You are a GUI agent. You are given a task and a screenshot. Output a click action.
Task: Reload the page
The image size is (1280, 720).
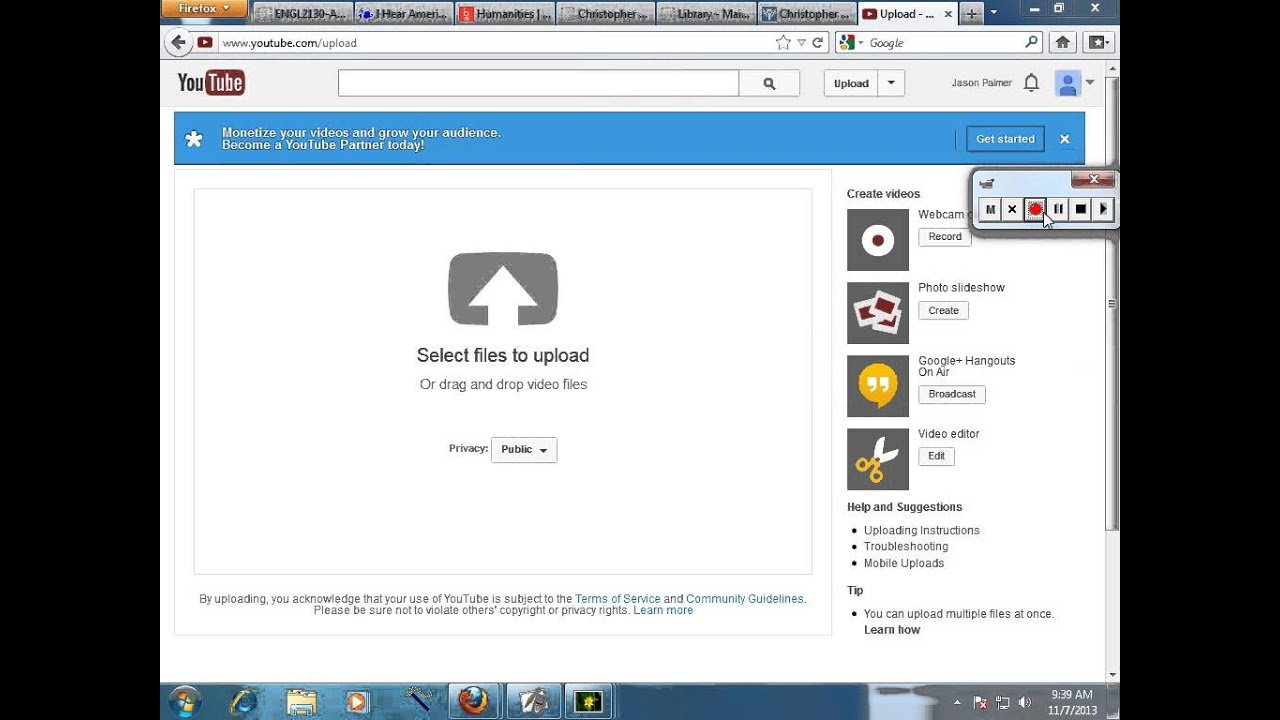tap(817, 43)
